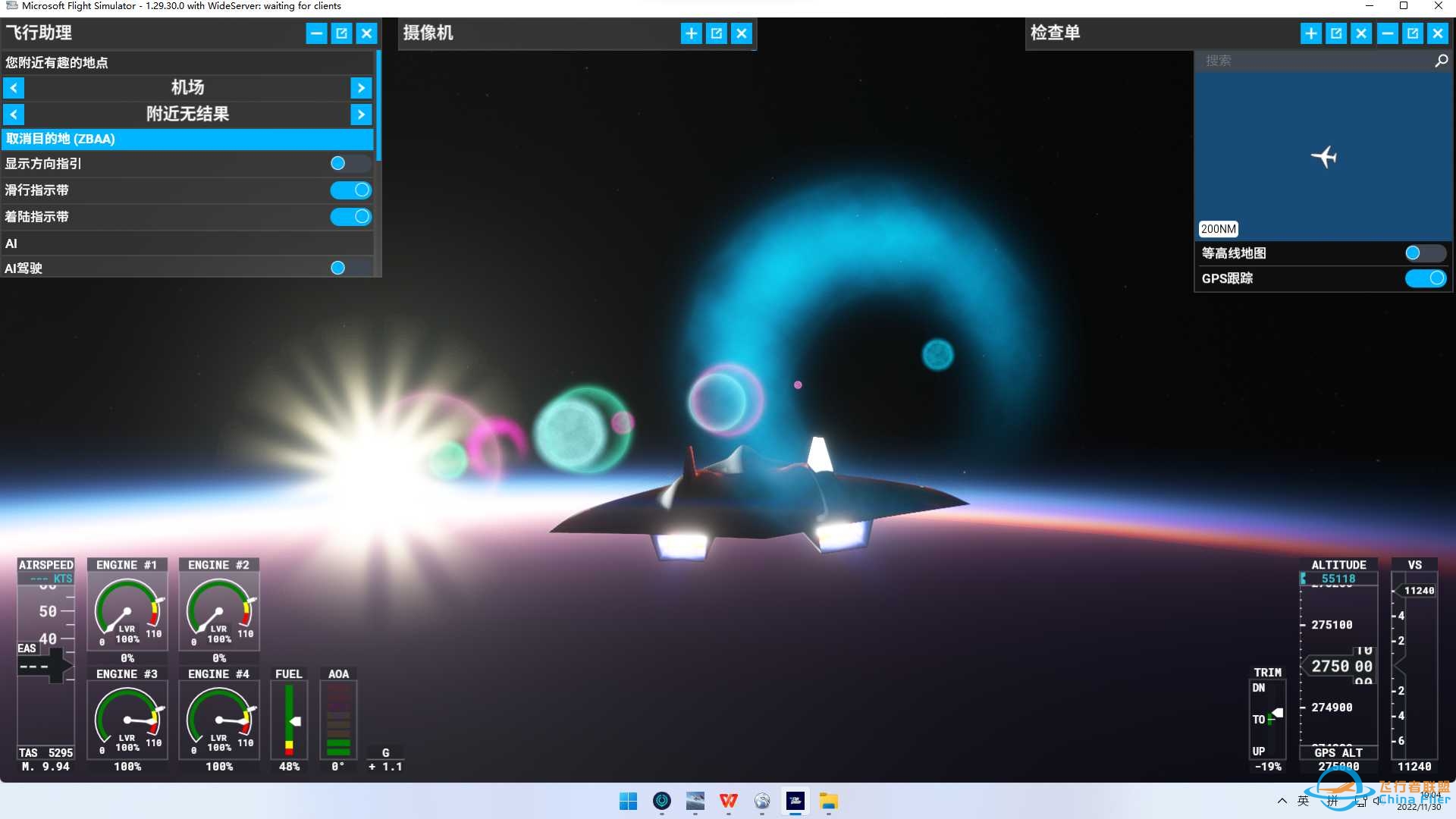Pop out the map panel at the far right

1413,33
